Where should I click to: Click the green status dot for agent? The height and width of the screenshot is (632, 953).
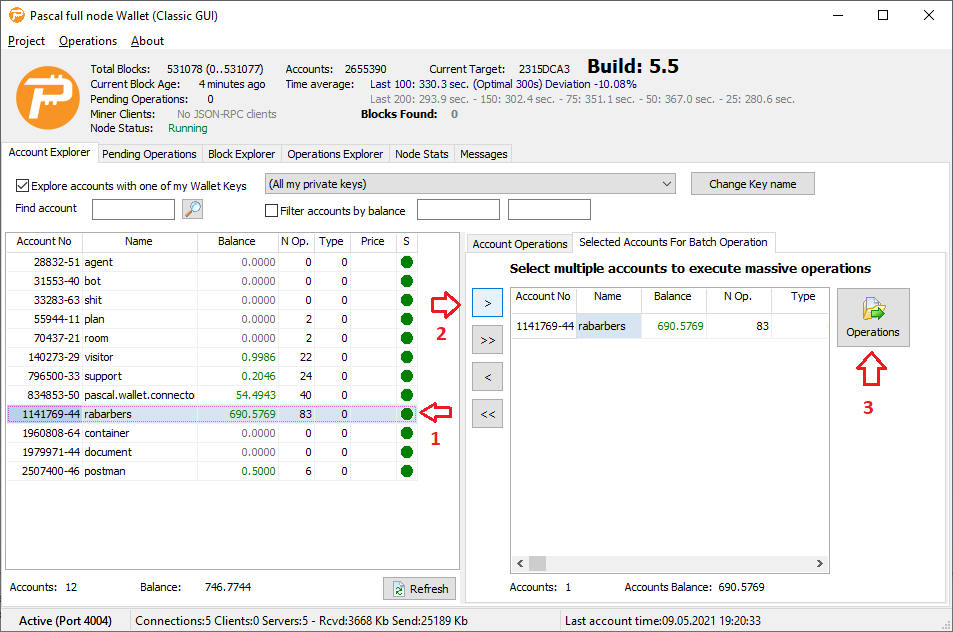(407, 262)
